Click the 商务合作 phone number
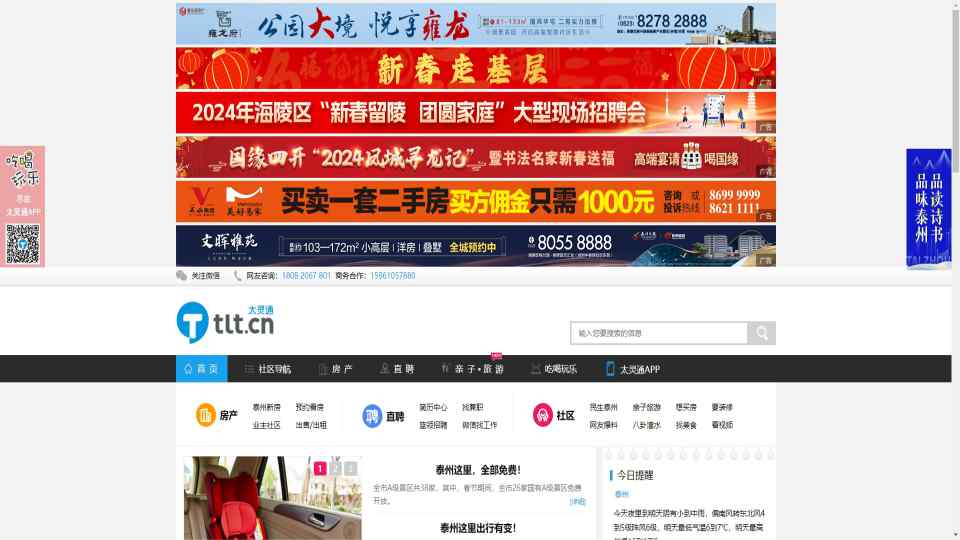This screenshot has height=540, width=960. pos(392,276)
